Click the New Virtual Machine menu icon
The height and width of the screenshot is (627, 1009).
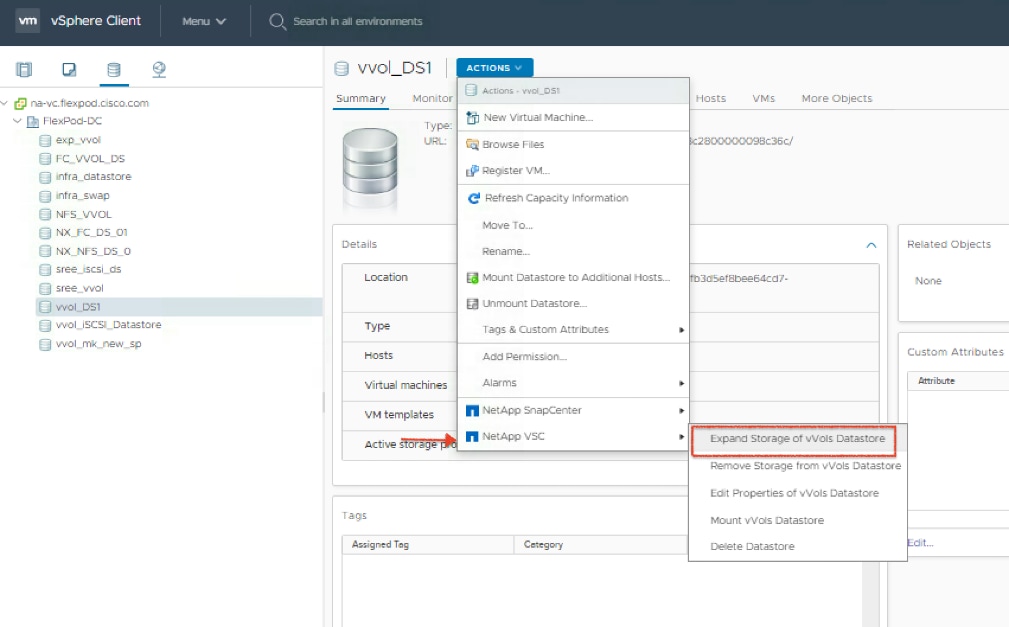(x=472, y=117)
